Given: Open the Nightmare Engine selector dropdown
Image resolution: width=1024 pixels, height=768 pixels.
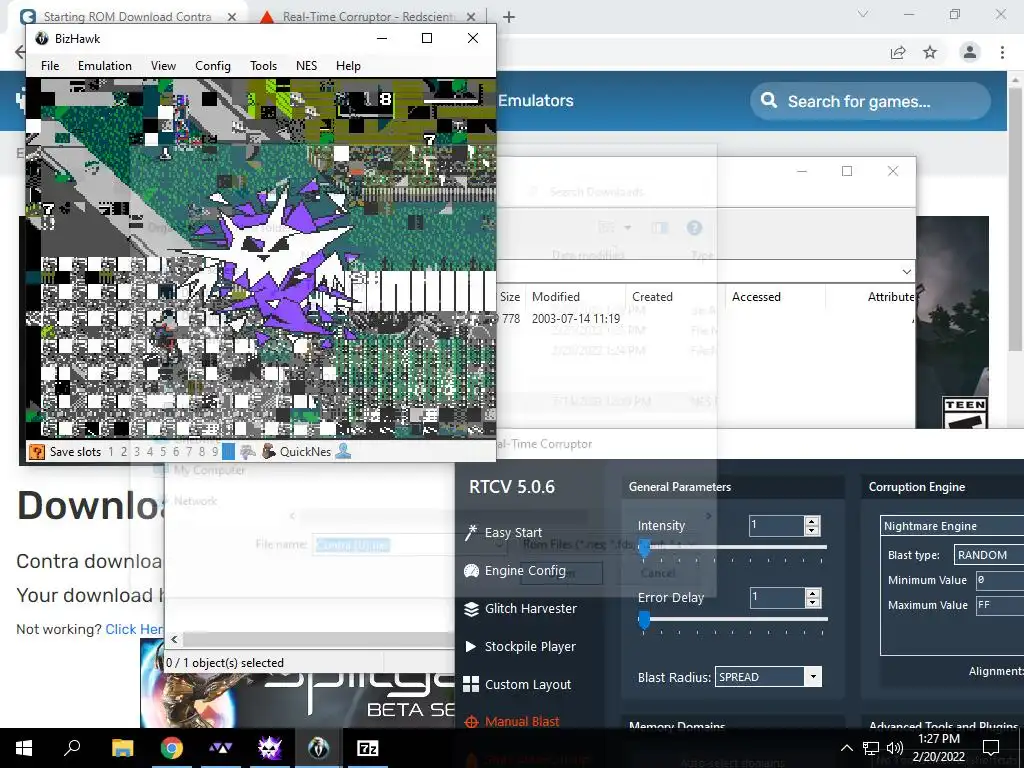Looking at the screenshot, I should [x=952, y=526].
